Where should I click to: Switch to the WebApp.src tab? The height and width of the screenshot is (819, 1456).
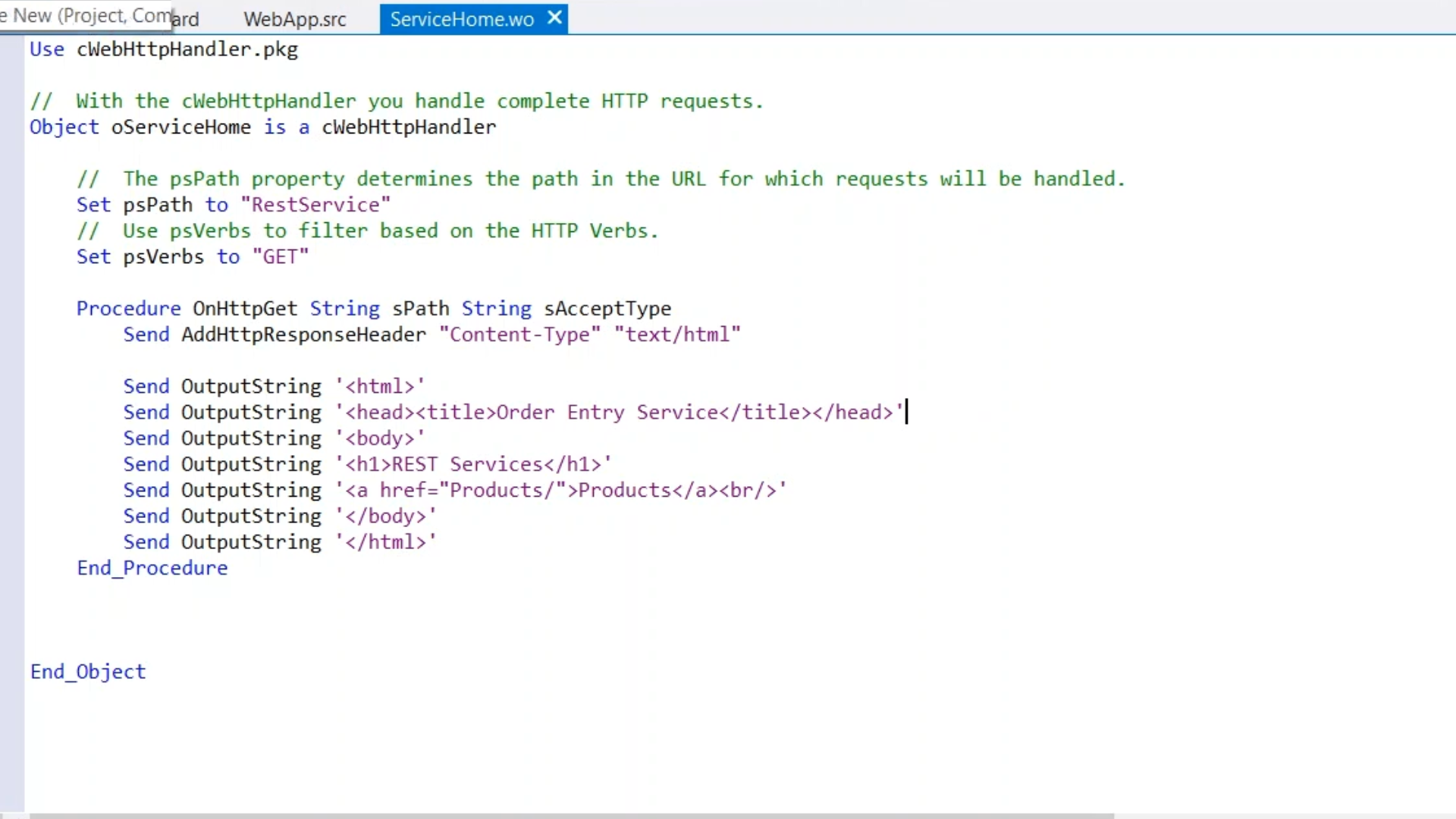(294, 19)
